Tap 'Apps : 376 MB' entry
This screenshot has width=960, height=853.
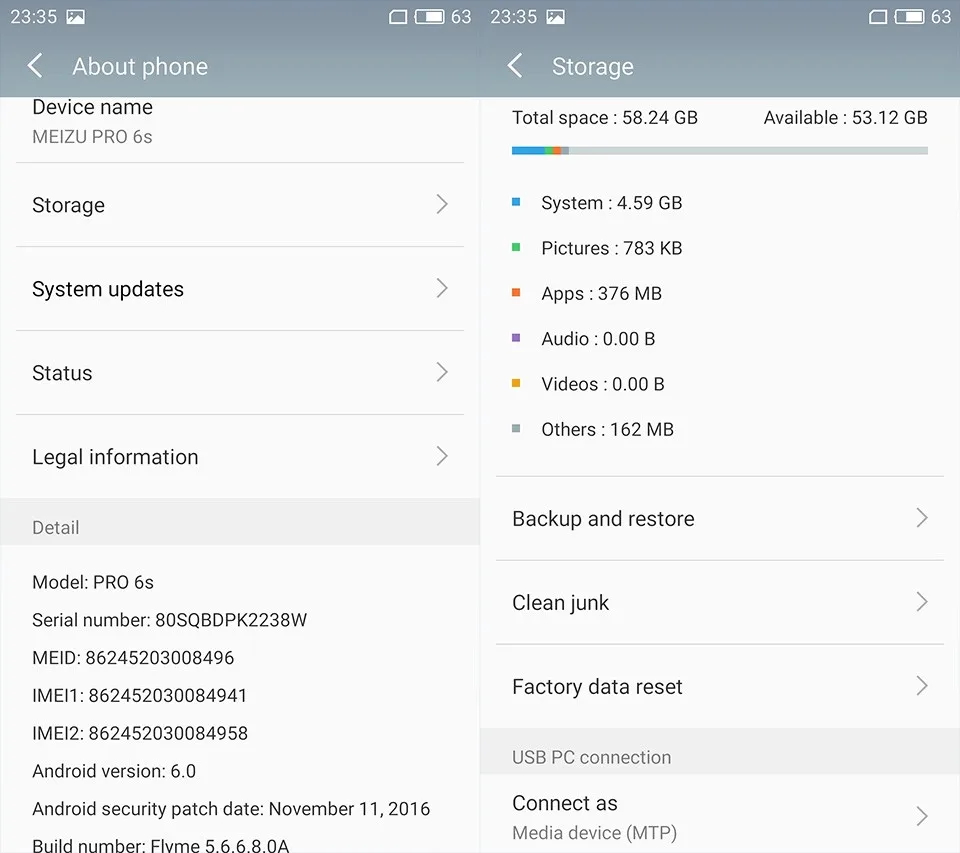pyautogui.click(x=601, y=293)
